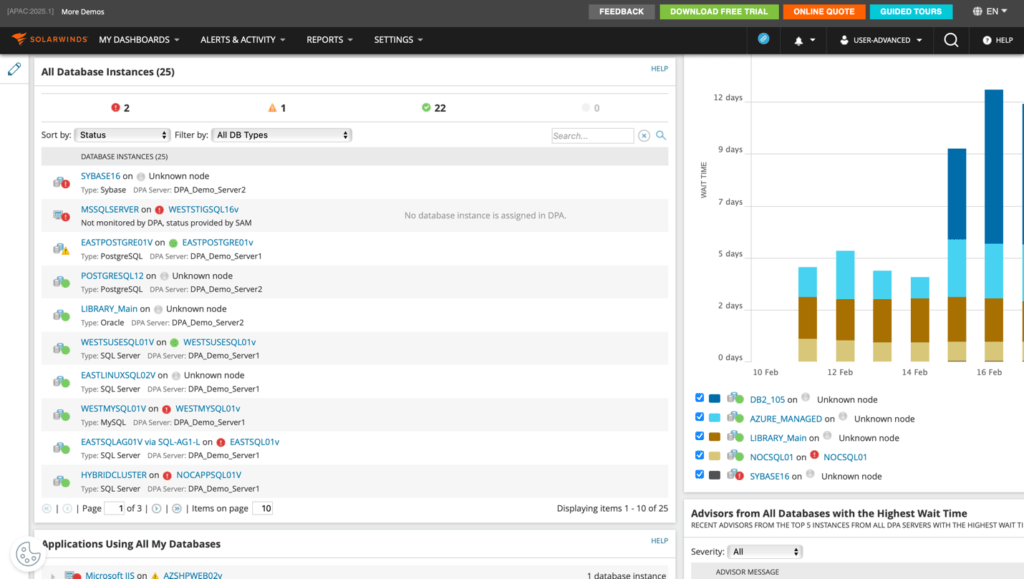This screenshot has height=579, width=1024.
Task: Filter instances by critical status count 2
Action: coord(120,108)
